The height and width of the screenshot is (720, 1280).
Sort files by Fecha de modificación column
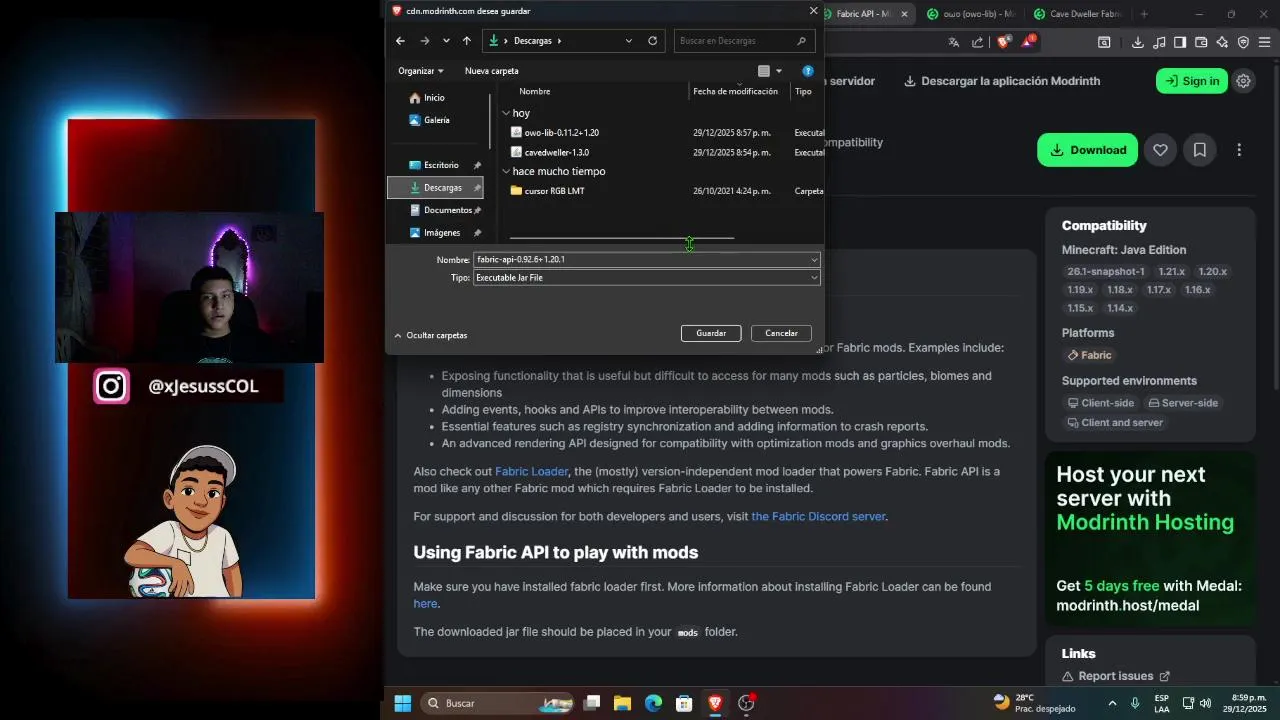(x=735, y=91)
